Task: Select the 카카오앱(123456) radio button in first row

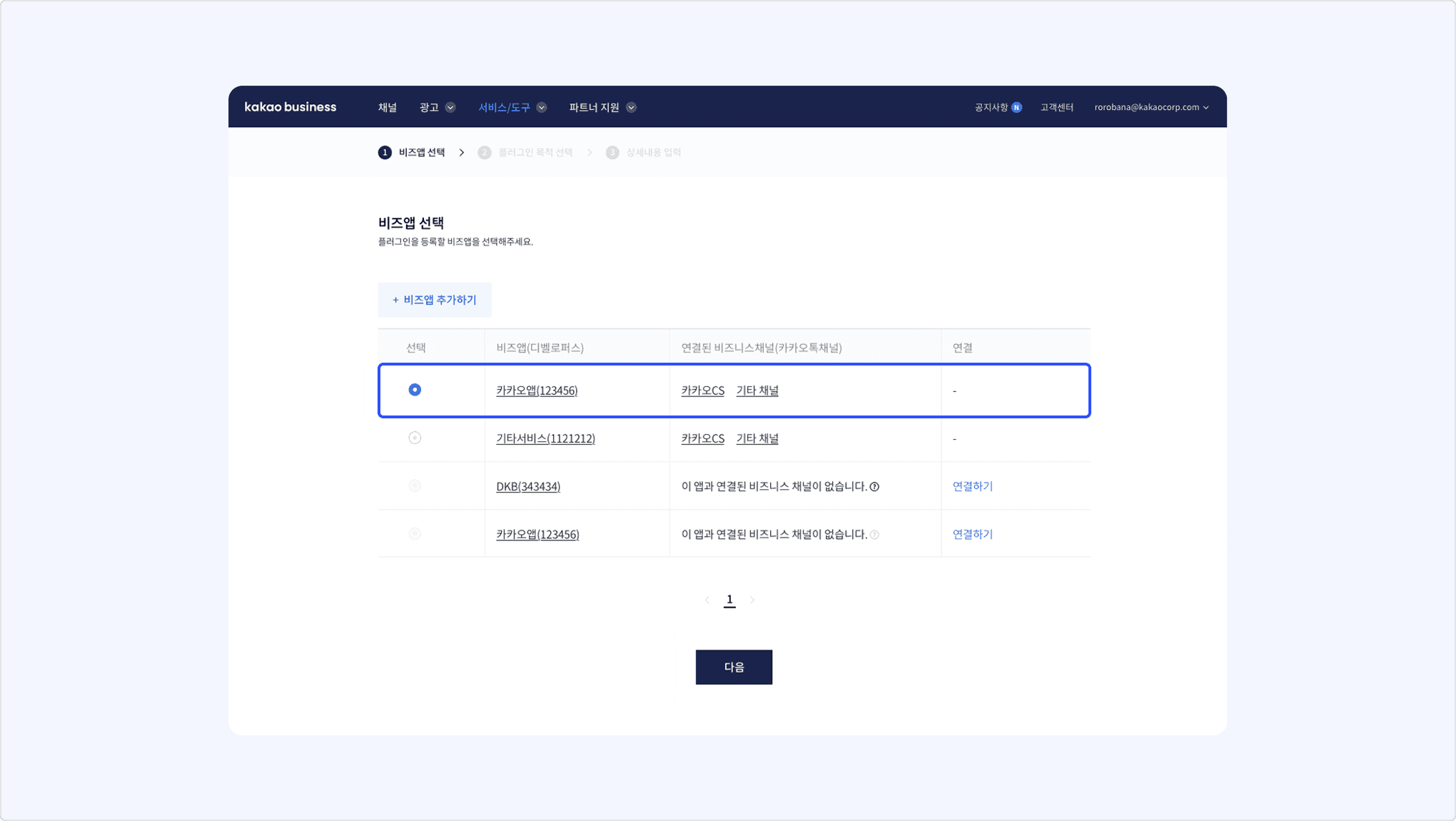Action: click(415, 390)
